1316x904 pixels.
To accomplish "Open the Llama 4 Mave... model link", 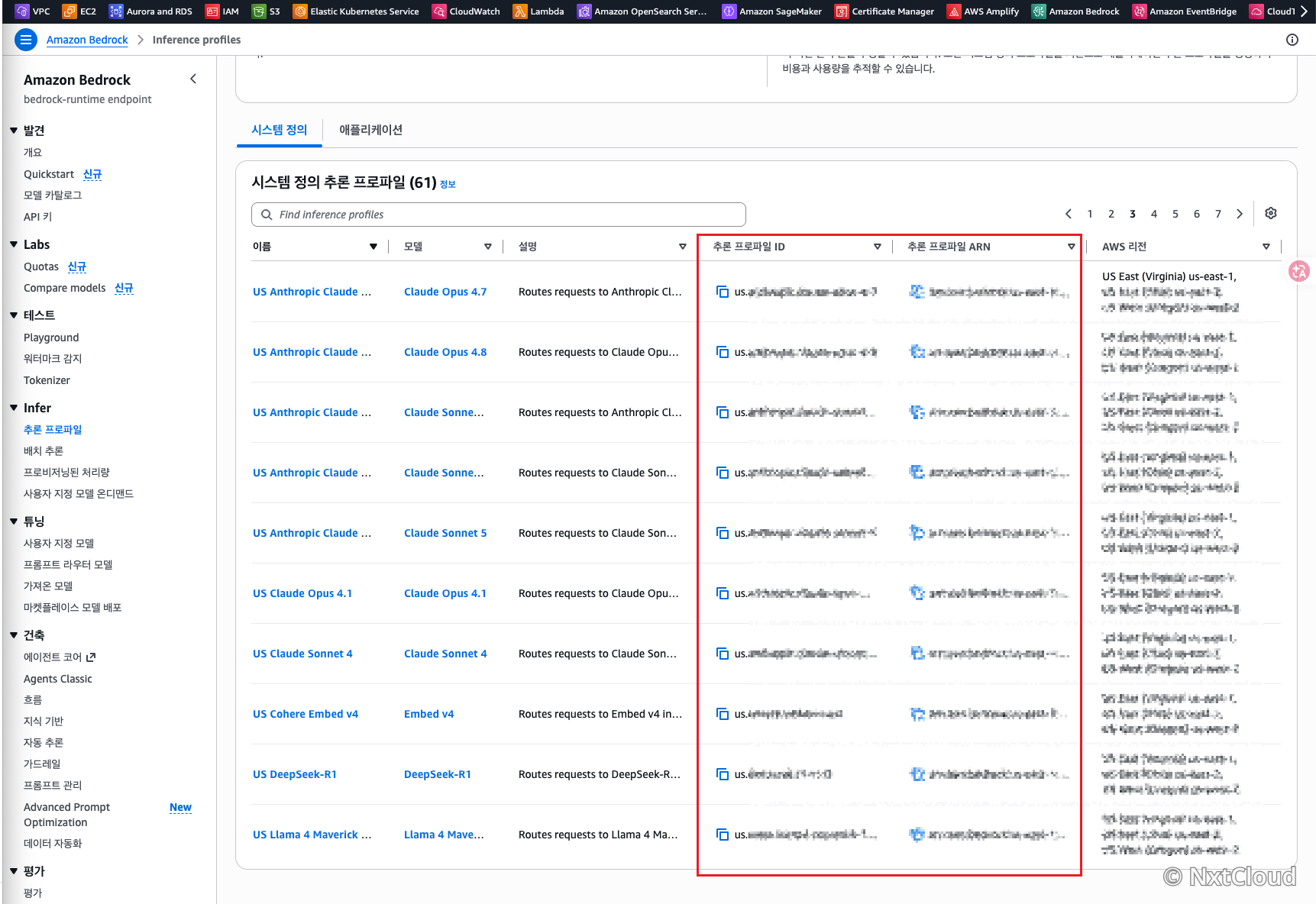I will pyautogui.click(x=444, y=835).
